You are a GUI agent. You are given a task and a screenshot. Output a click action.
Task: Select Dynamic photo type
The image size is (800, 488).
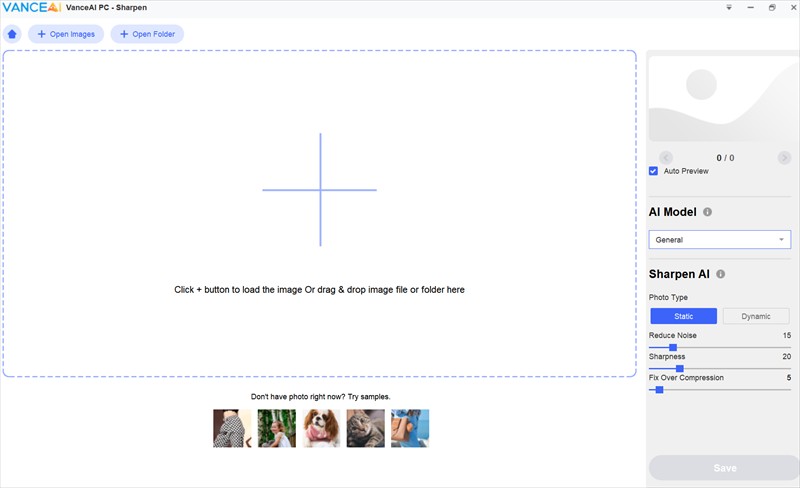pyautogui.click(x=756, y=316)
